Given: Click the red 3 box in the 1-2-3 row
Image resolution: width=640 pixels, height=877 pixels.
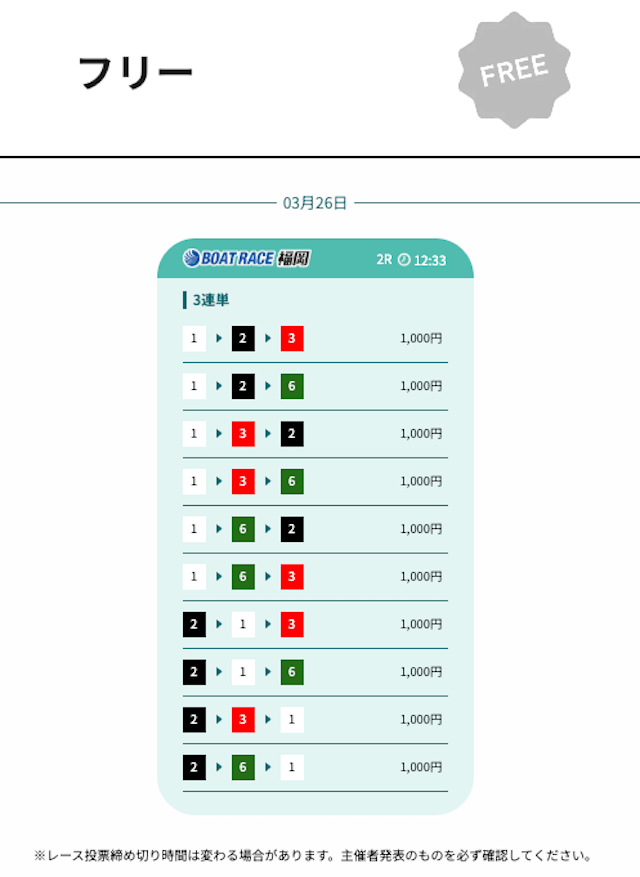Looking at the screenshot, I should (x=292, y=339).
